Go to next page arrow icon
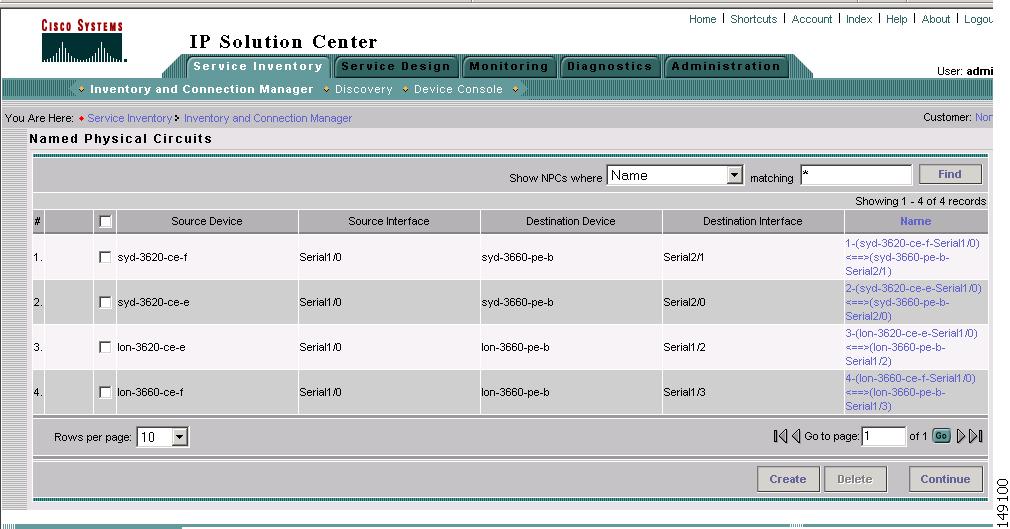This screenshot has width=1010, height=529. tap(960, 436)
